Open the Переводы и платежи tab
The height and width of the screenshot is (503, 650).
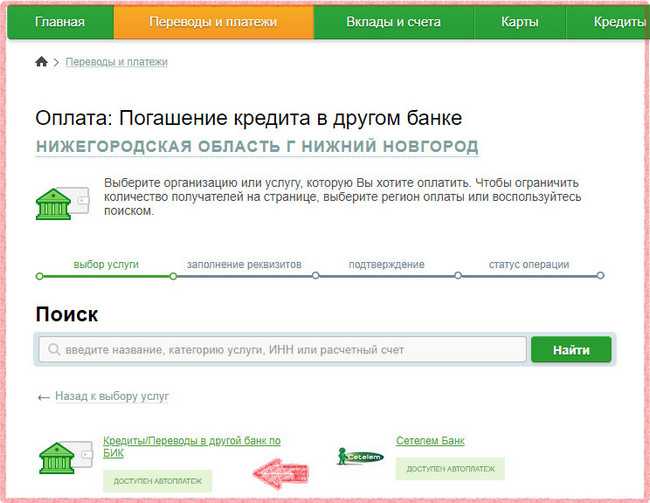[213, 22]
